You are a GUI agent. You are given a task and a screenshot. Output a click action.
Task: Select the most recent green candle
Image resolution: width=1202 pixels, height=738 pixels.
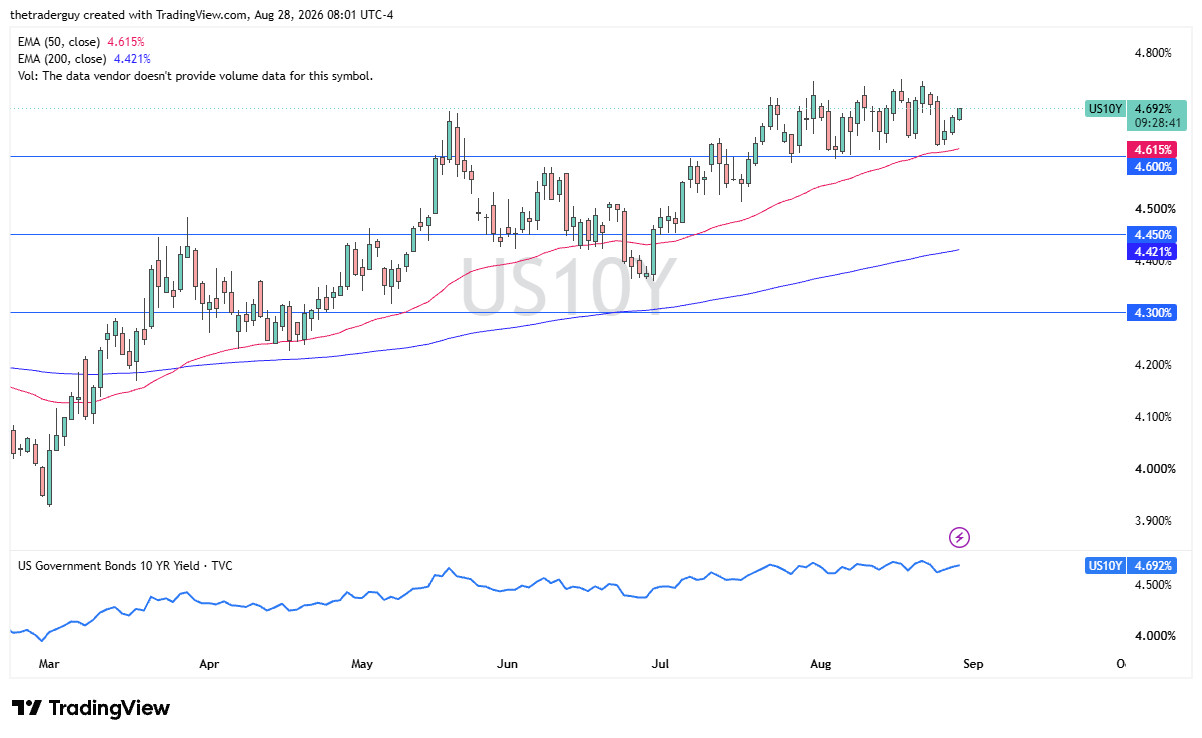point(960,114)
